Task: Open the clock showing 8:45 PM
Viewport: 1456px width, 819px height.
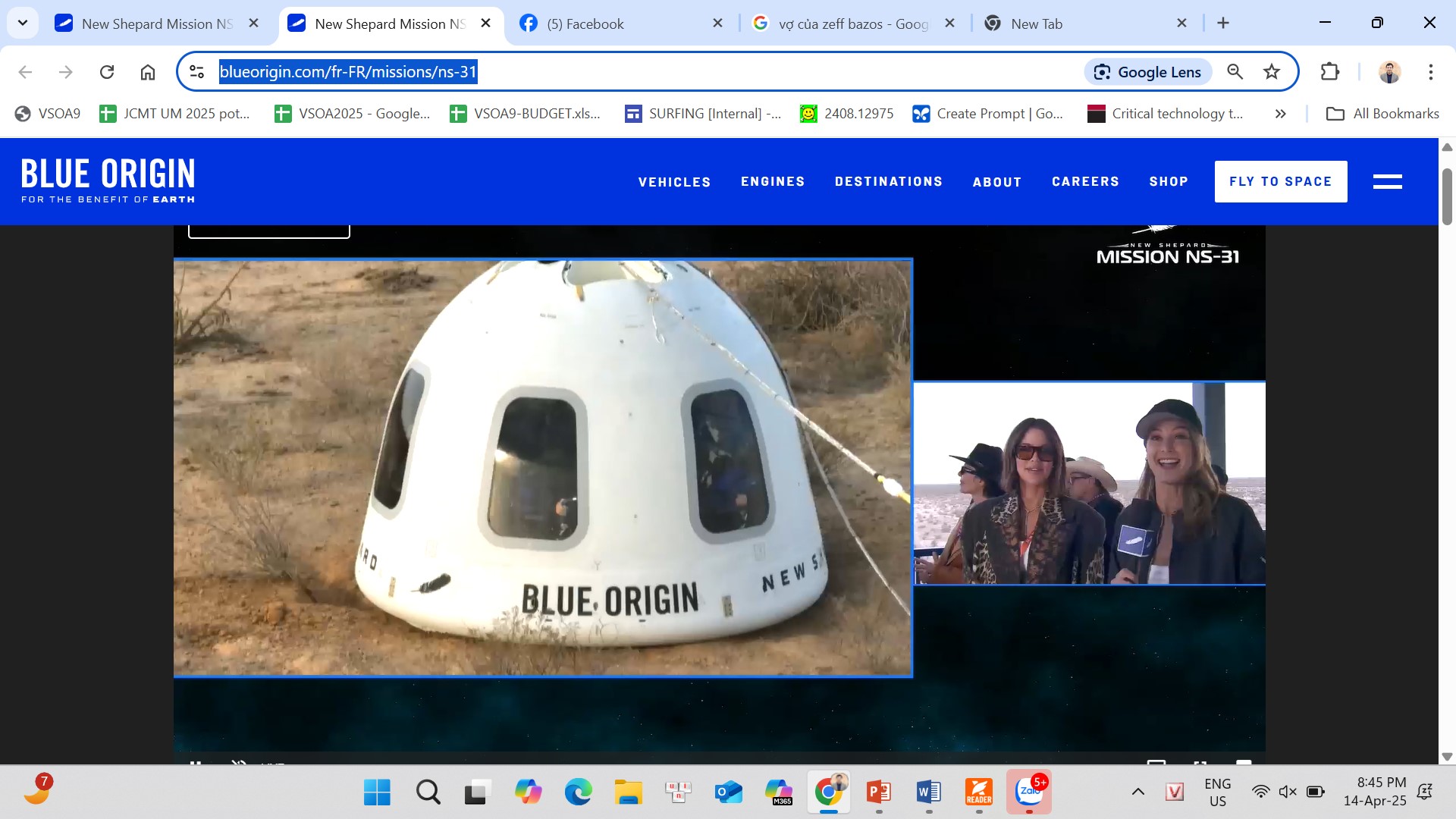Action: point(1375,792)
